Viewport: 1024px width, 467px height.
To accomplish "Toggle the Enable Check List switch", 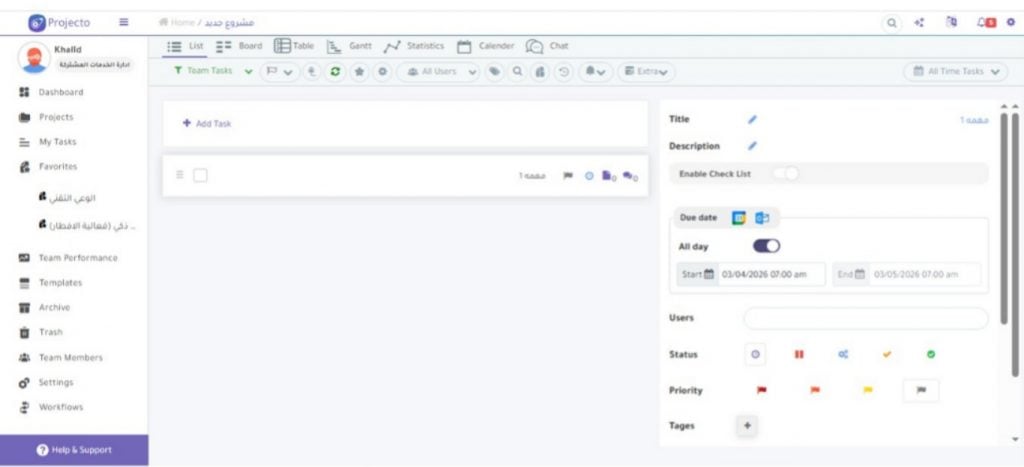I will (x=786, y=174).
